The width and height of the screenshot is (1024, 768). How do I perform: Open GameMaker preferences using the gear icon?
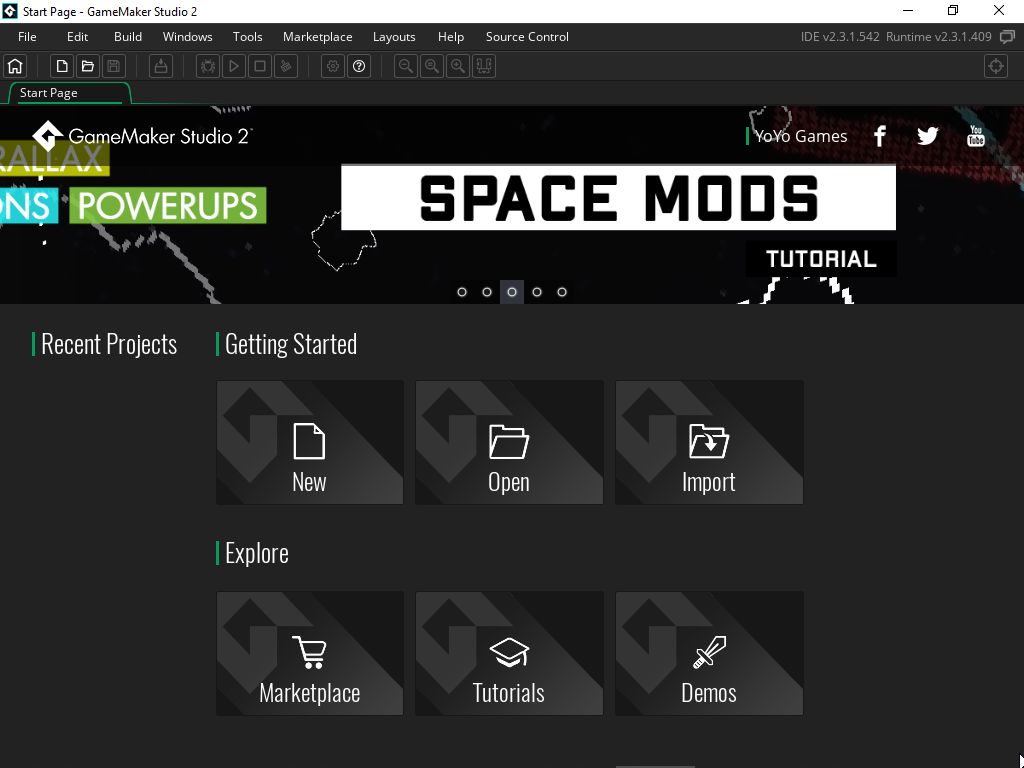[332, 66]
